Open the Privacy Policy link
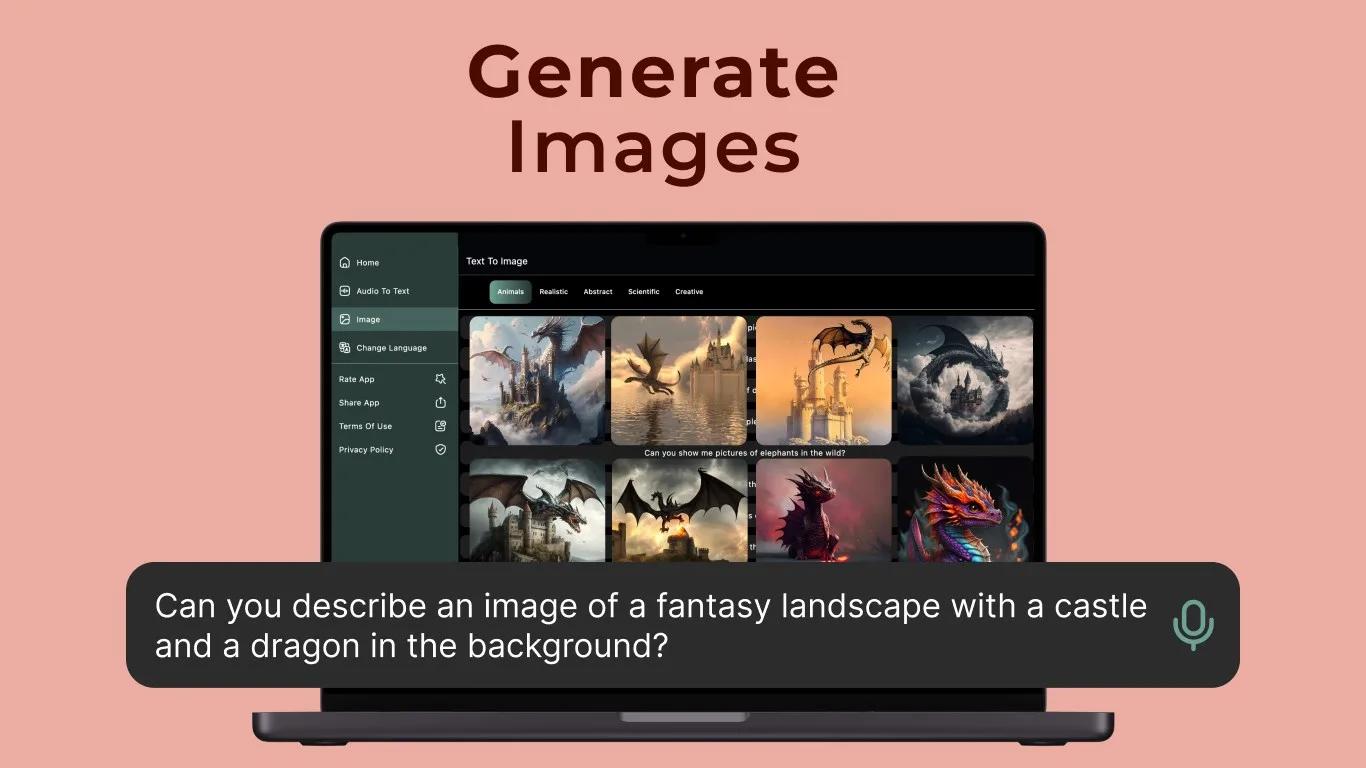1366x768 pixels. click(366, 450)
